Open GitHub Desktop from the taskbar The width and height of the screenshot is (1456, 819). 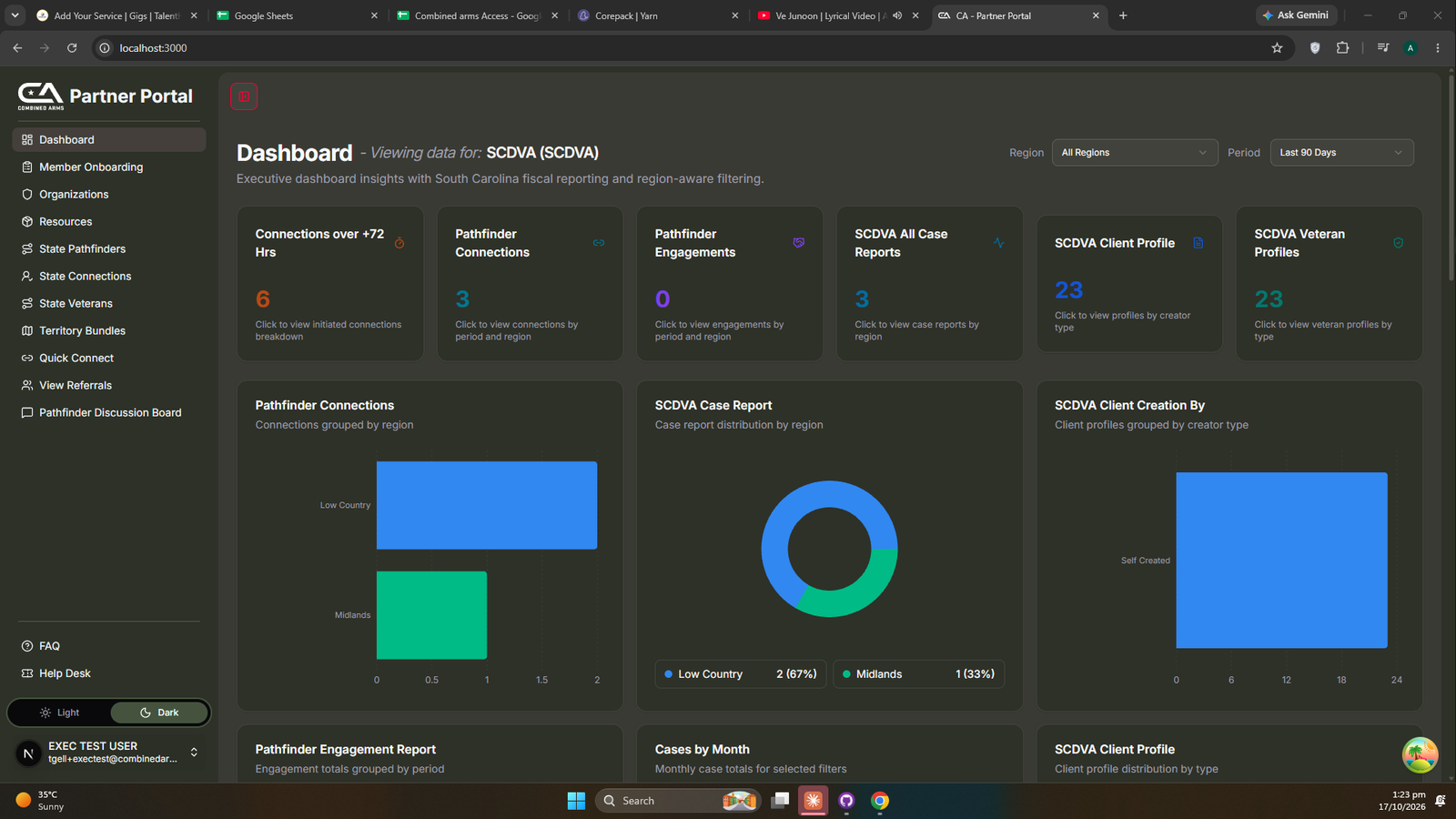click(x=846, y=801)
